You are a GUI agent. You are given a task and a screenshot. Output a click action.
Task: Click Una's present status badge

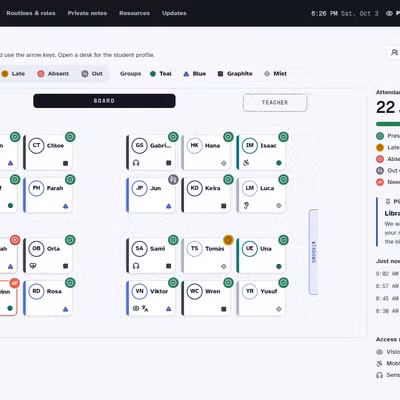click(x=283, y=240)
